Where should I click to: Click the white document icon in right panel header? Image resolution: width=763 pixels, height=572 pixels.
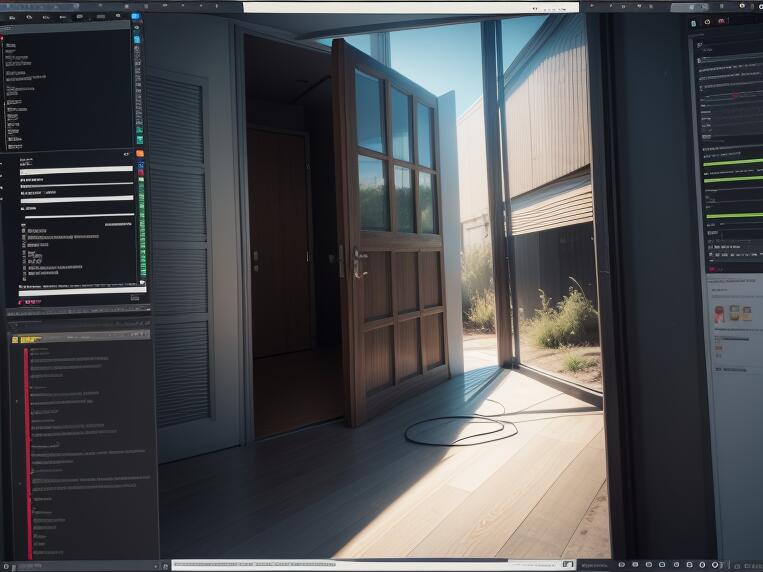694,21
